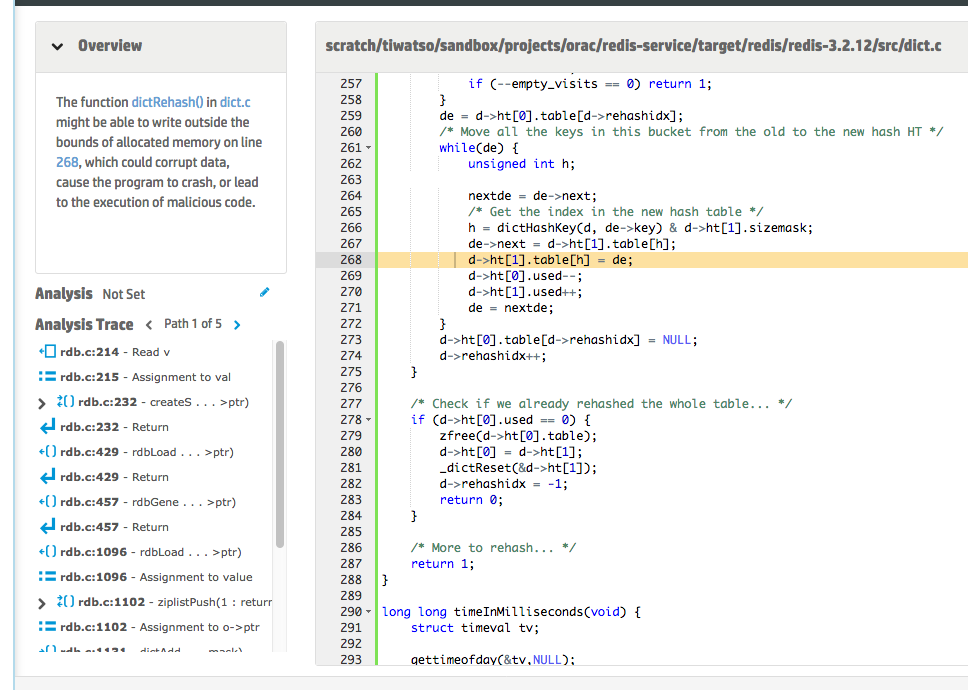Click the Read icon beside rdb.c:214

45,352
